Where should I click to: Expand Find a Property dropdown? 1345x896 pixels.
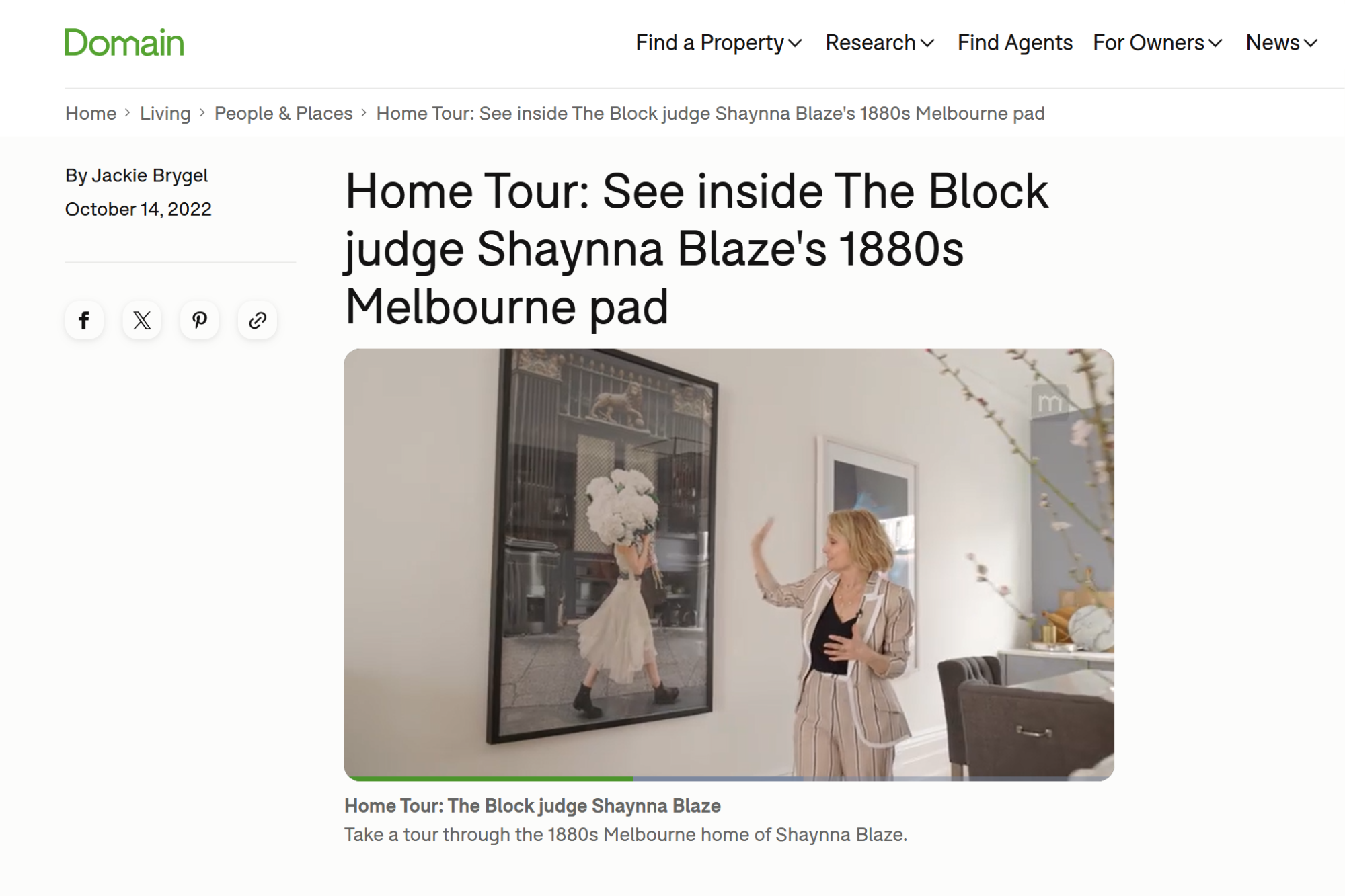[719, 43]
